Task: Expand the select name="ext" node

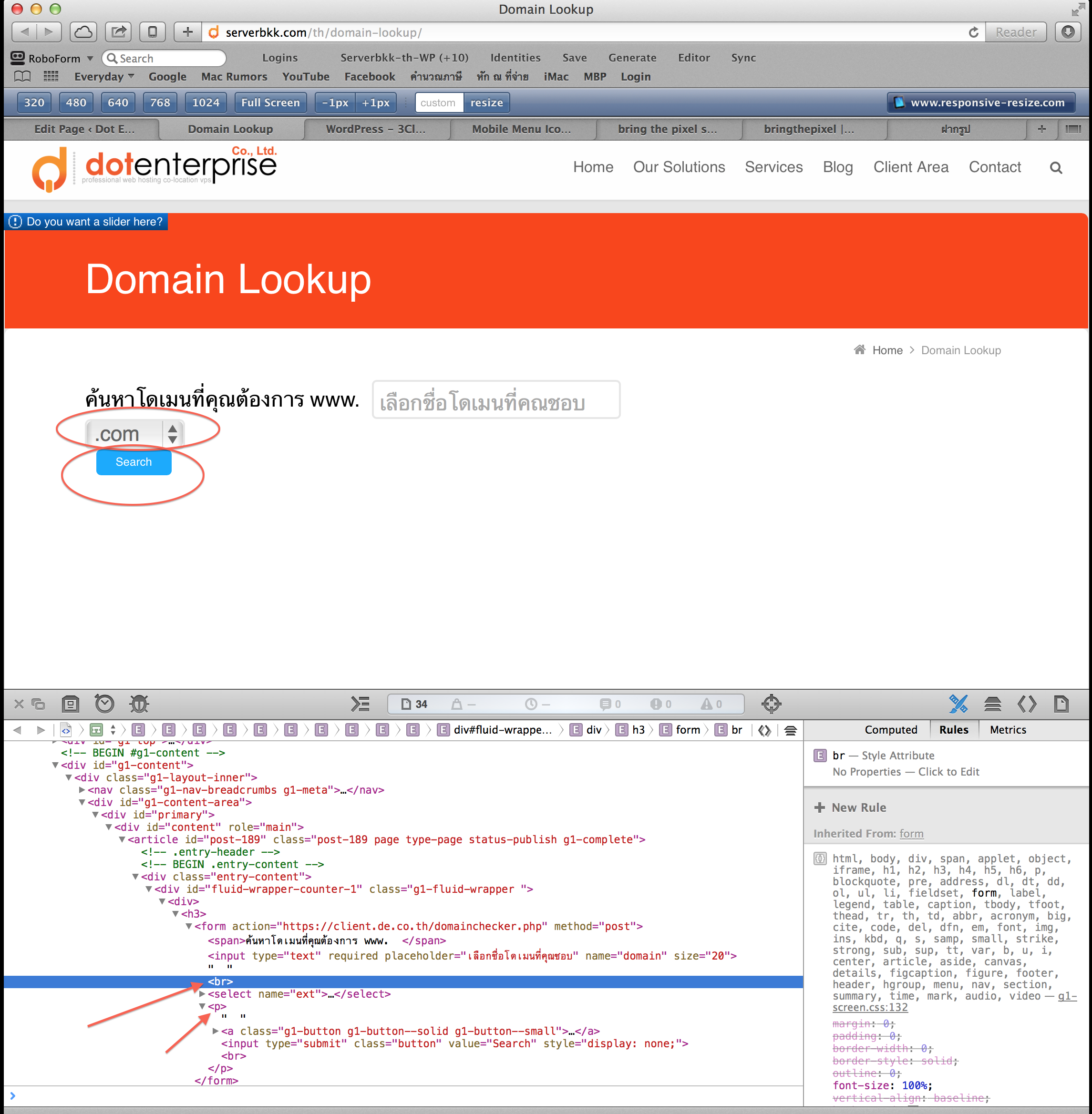Action: click(202, 993)
